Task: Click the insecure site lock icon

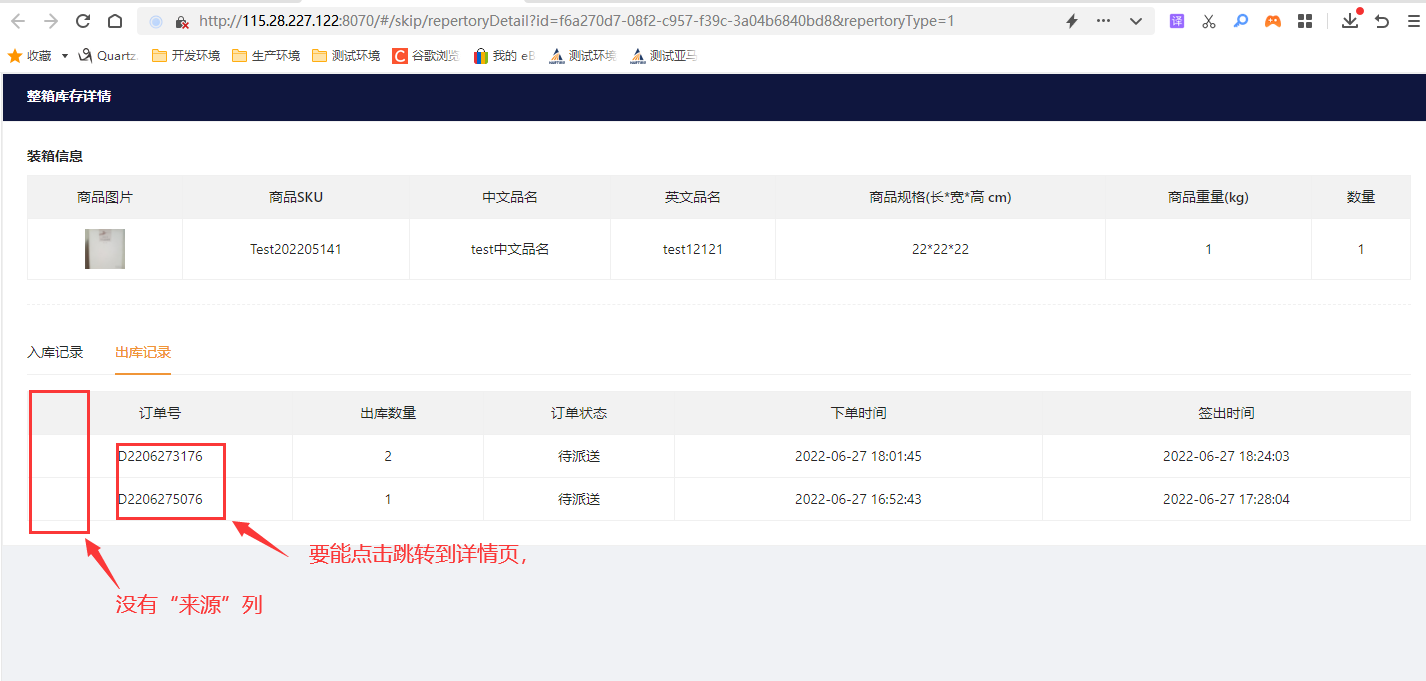Action: (181, 21)
